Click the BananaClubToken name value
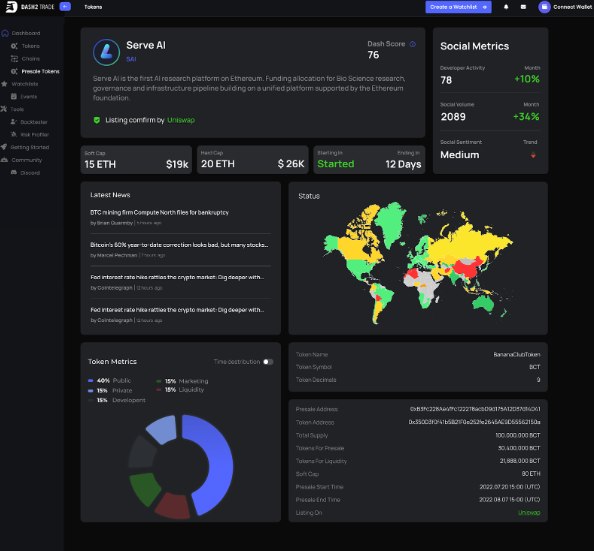Viewport: 594px width, 551px height. pyautogui.click(x=517, y=354)
